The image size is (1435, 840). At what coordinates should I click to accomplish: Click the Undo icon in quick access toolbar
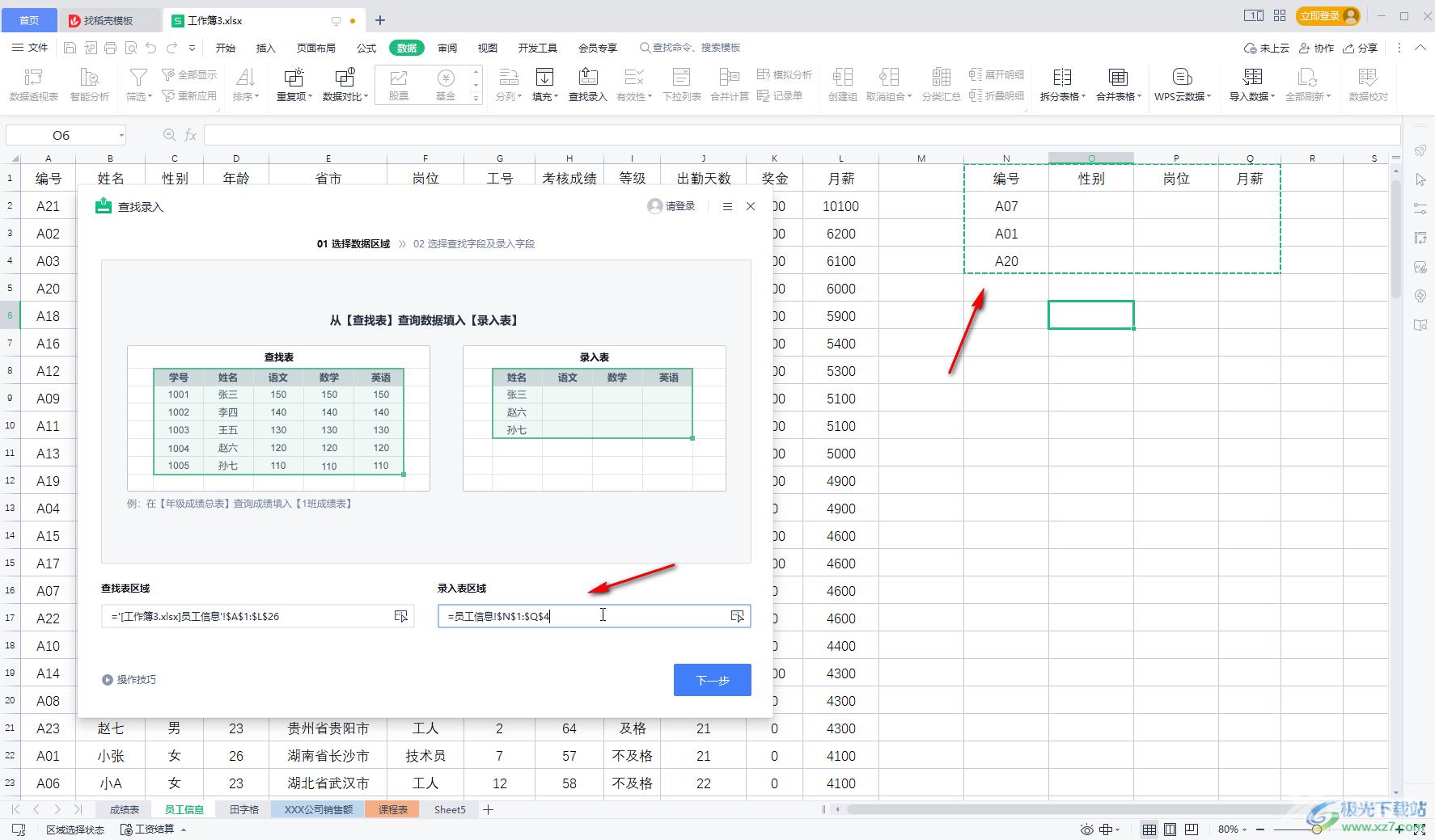(151, 48)
